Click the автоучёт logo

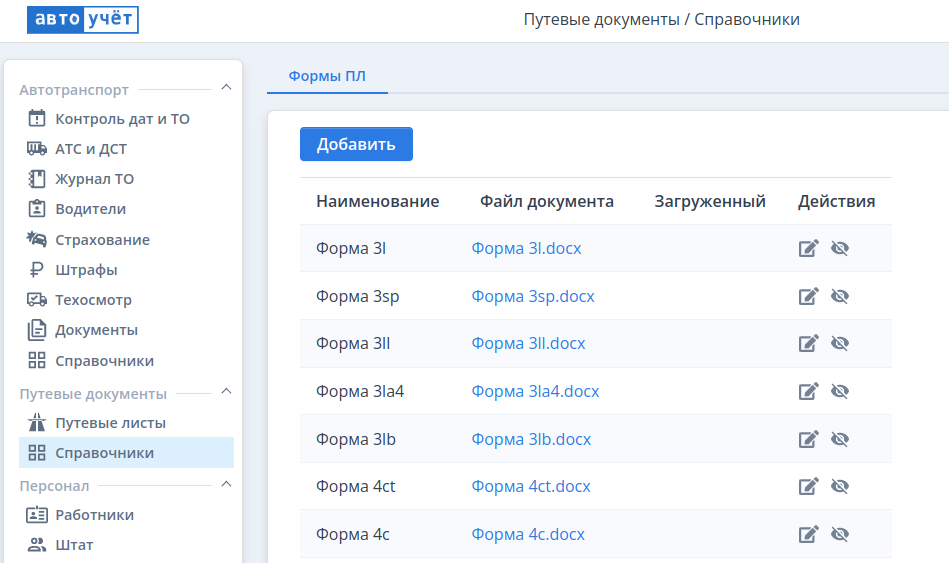point(83,19)
